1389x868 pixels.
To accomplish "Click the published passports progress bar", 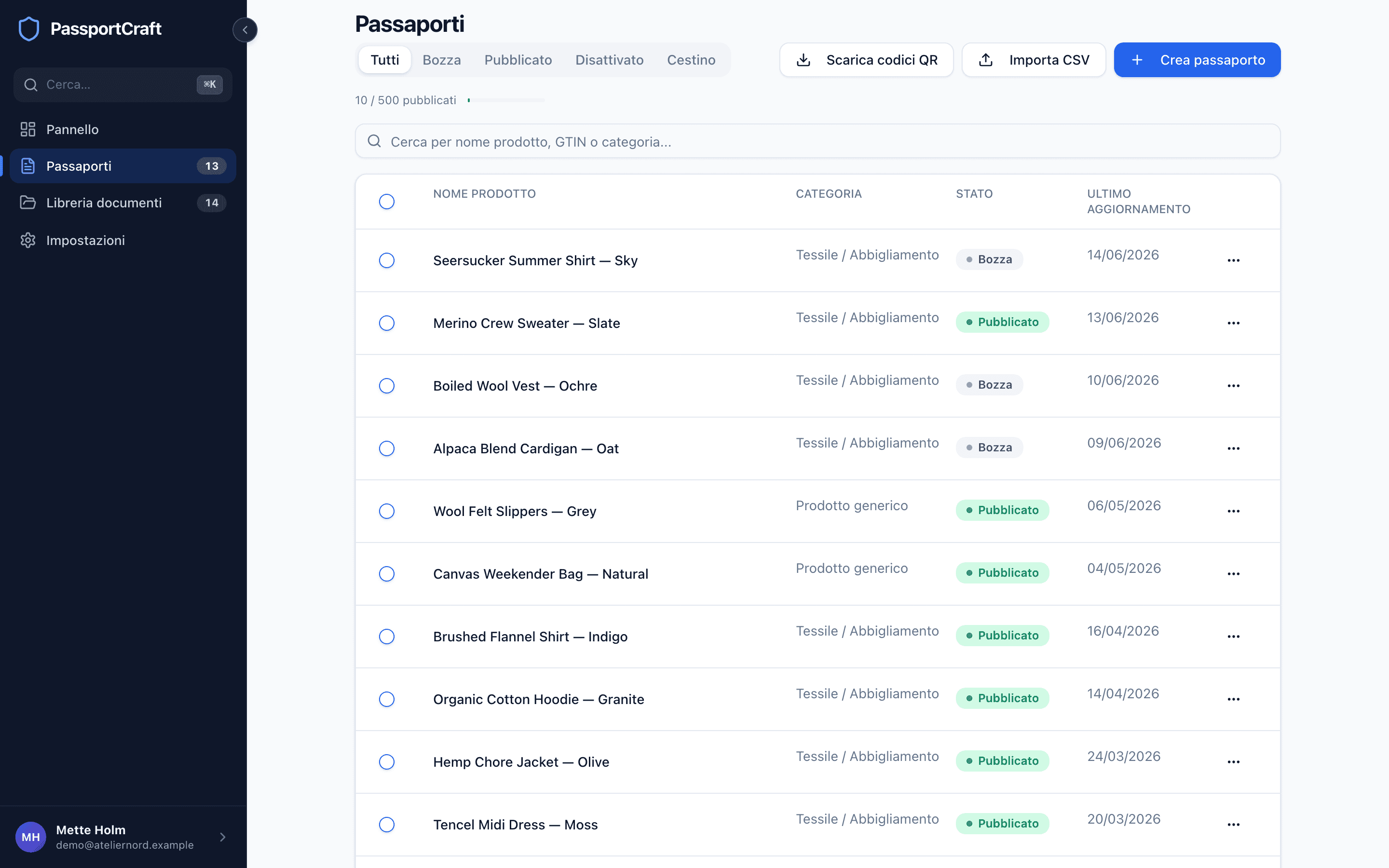I will point(506,100).
